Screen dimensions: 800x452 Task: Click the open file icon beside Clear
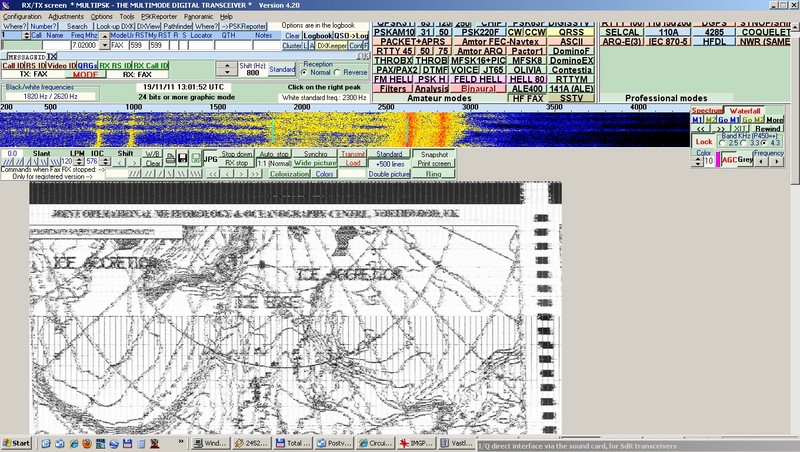click(x=169, y=158)
